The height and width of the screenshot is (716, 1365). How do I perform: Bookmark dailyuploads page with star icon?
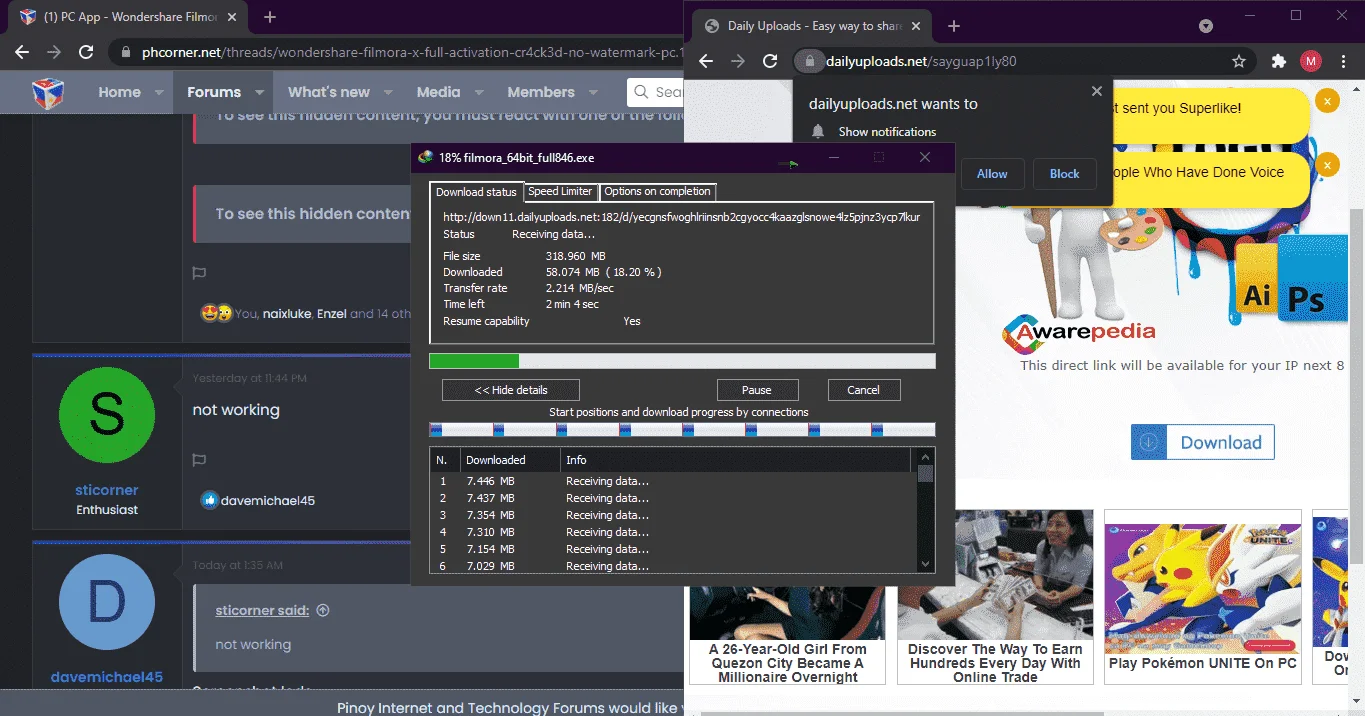click(1239, 61)
